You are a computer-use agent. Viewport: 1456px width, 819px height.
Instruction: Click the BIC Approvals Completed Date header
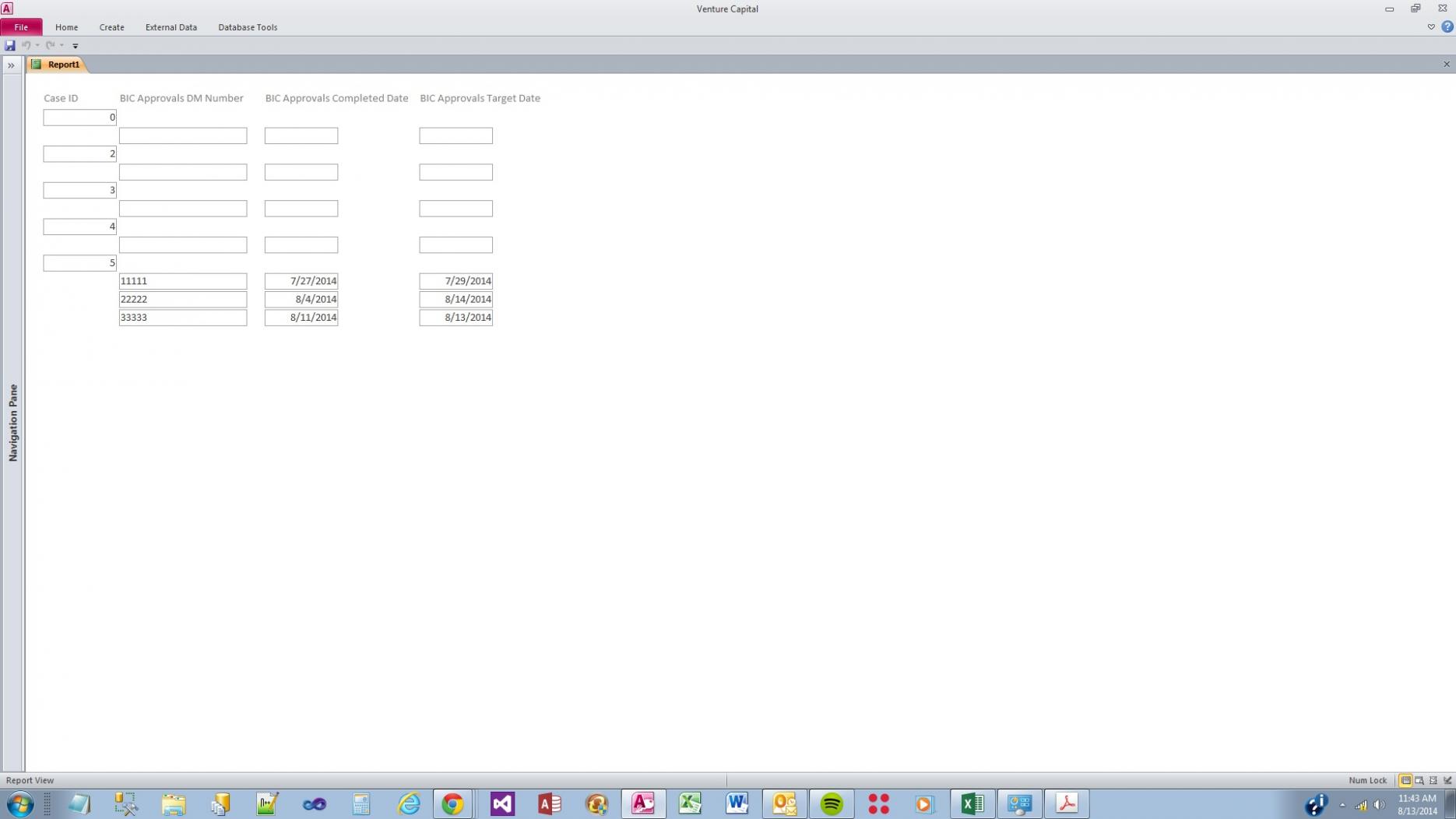336,98
